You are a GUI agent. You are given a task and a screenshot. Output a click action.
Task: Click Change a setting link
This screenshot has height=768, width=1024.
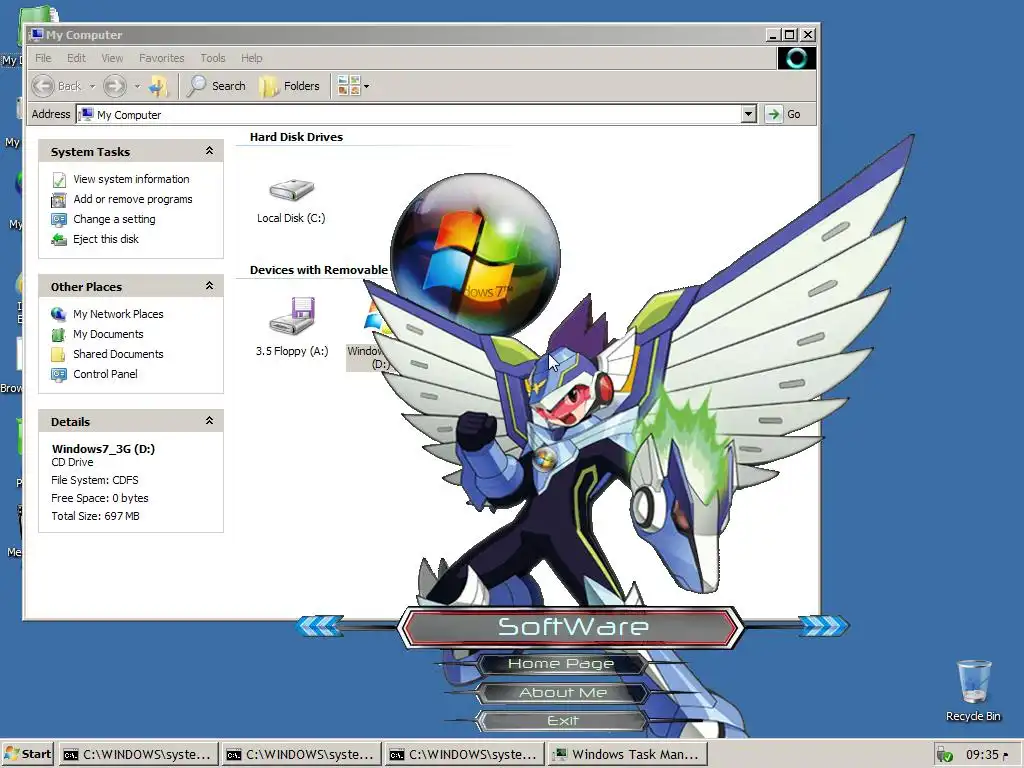[114, 219]
